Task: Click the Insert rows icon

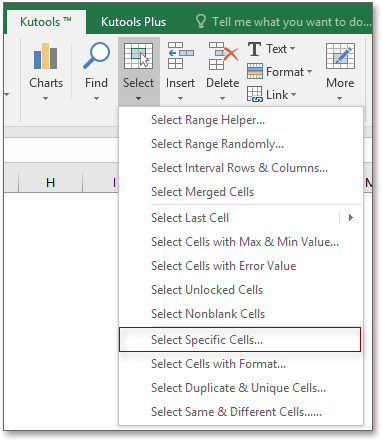Action: point(180,55)
